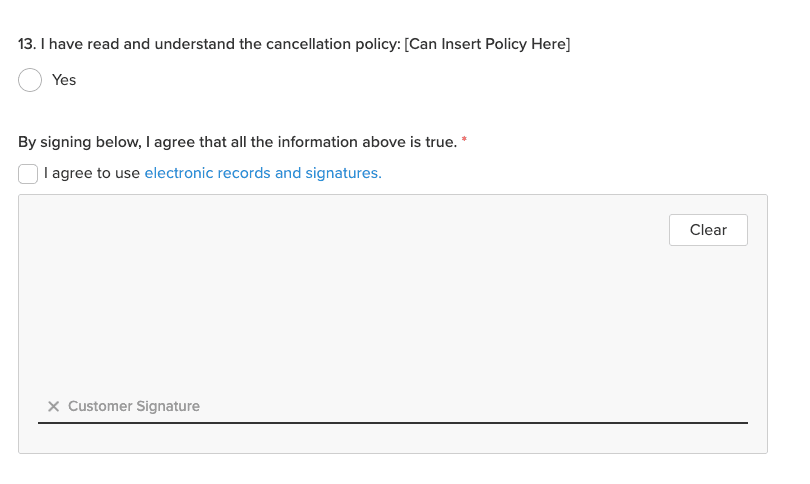The width and height of the screenshot is (810, 484).
Task: Click the "Customer Signature" placeholder text
Action: (134, 407)
